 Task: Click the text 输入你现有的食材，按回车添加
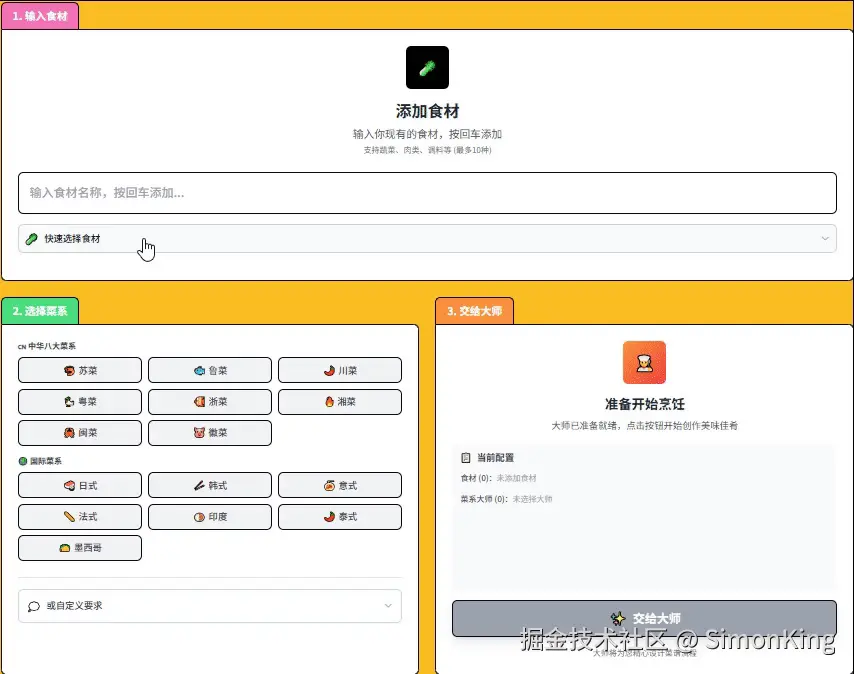coord(427,134)
